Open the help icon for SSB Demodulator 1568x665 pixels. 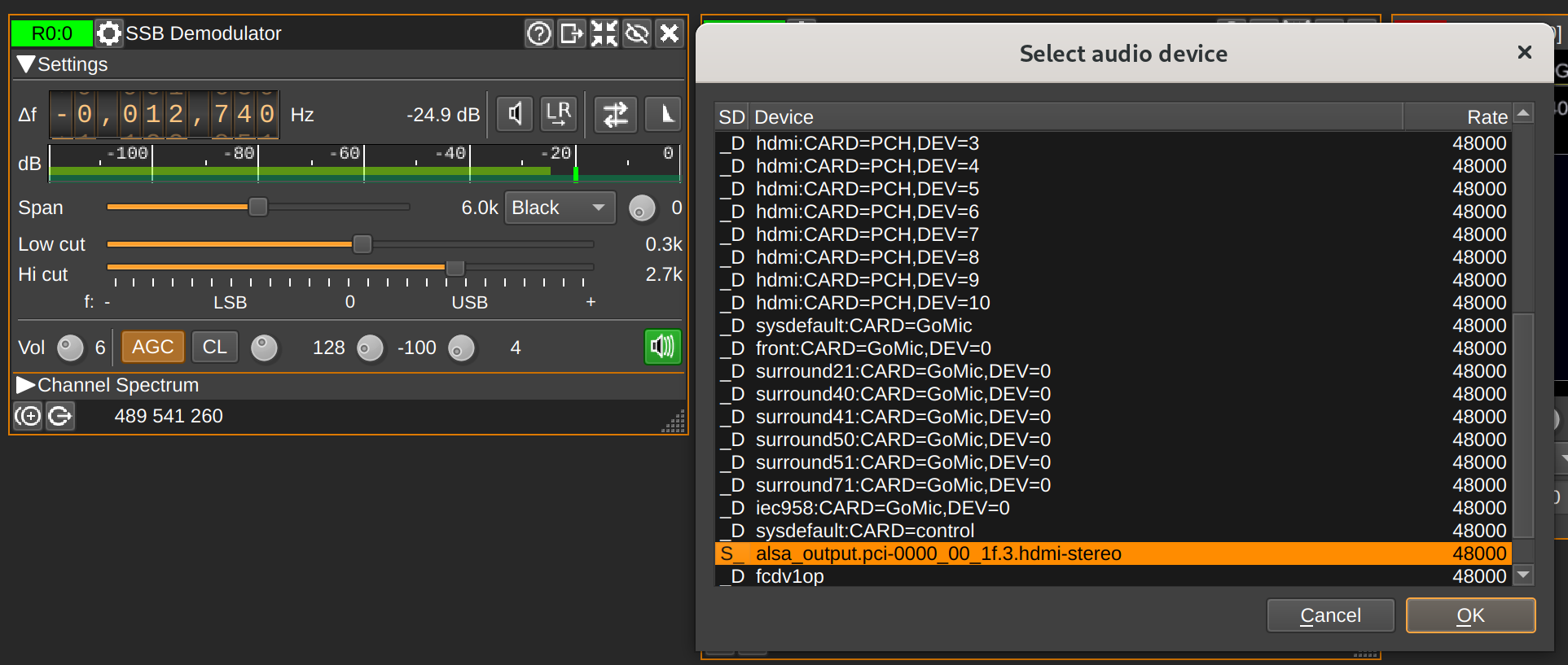click(x=538, y=33)
